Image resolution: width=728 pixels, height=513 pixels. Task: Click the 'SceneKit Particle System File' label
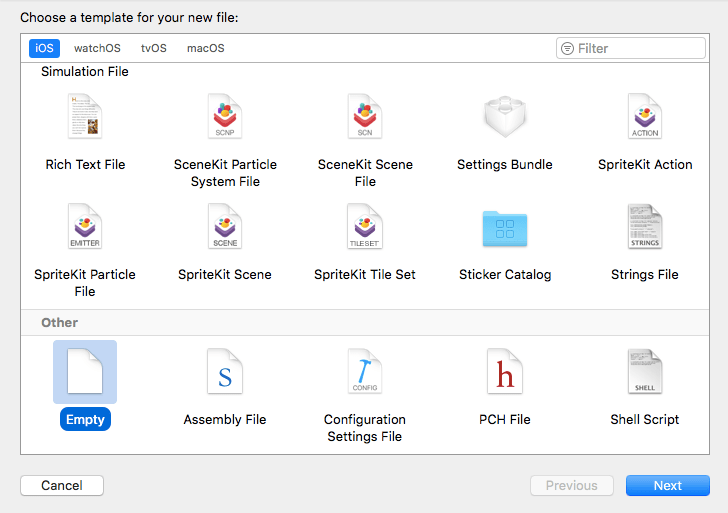(x=225, y=173)
